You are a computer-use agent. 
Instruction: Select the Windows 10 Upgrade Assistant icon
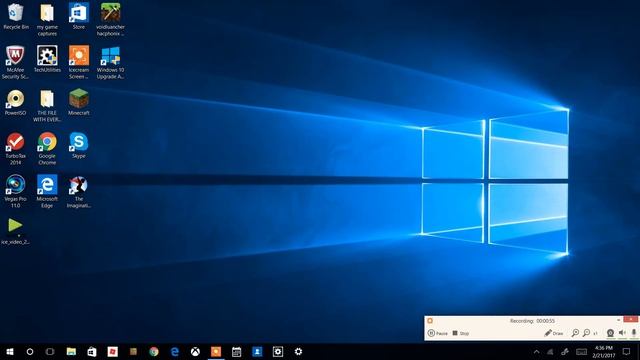tap(110, 62)
